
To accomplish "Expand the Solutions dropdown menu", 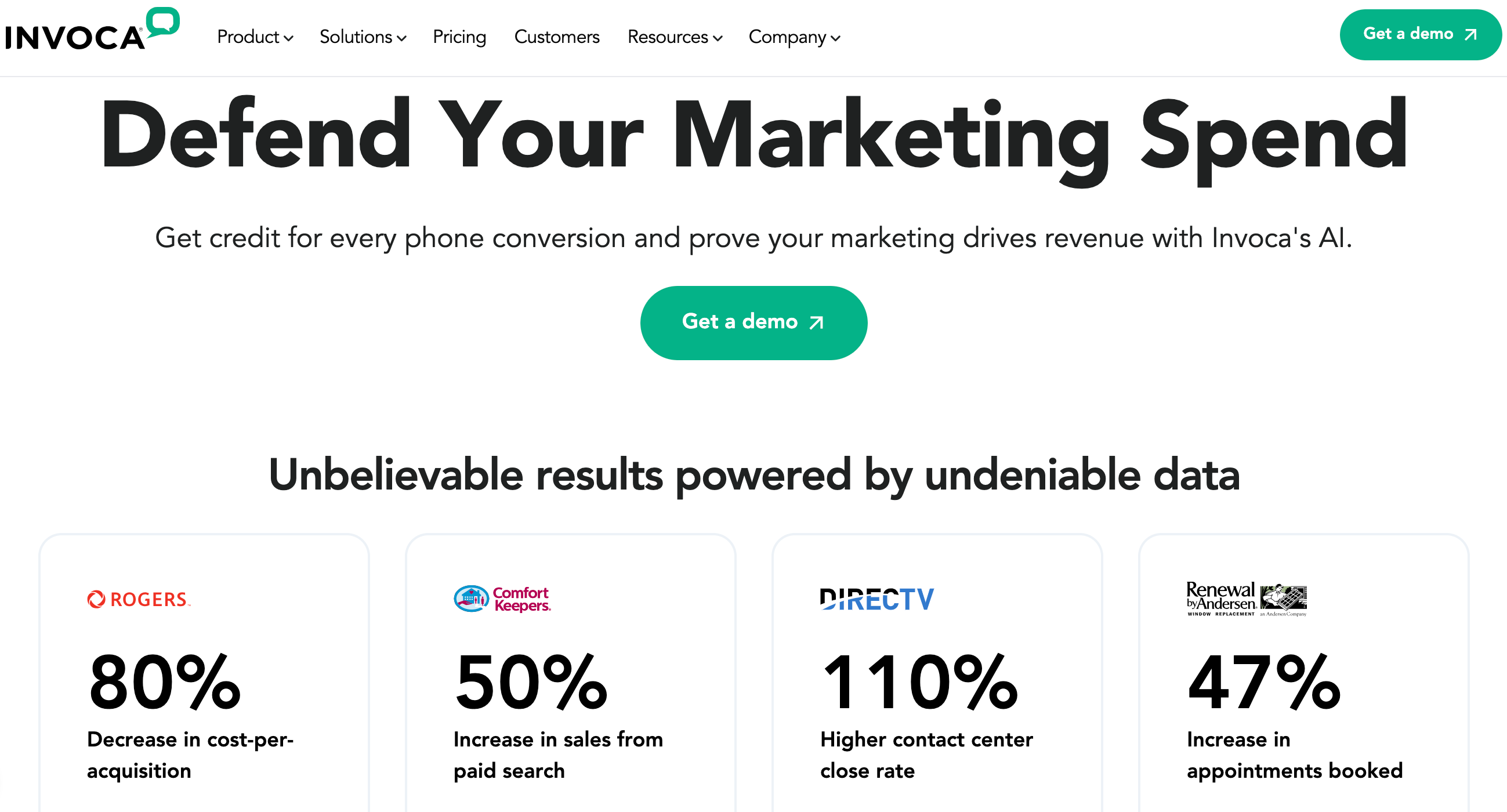I will (363, 37).
